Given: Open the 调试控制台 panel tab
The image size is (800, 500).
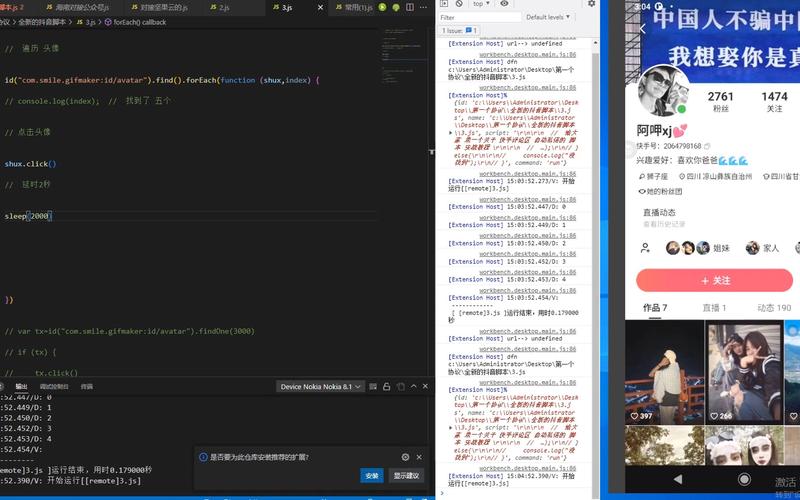Looking at the screenshot, I should tap(54, 386).
